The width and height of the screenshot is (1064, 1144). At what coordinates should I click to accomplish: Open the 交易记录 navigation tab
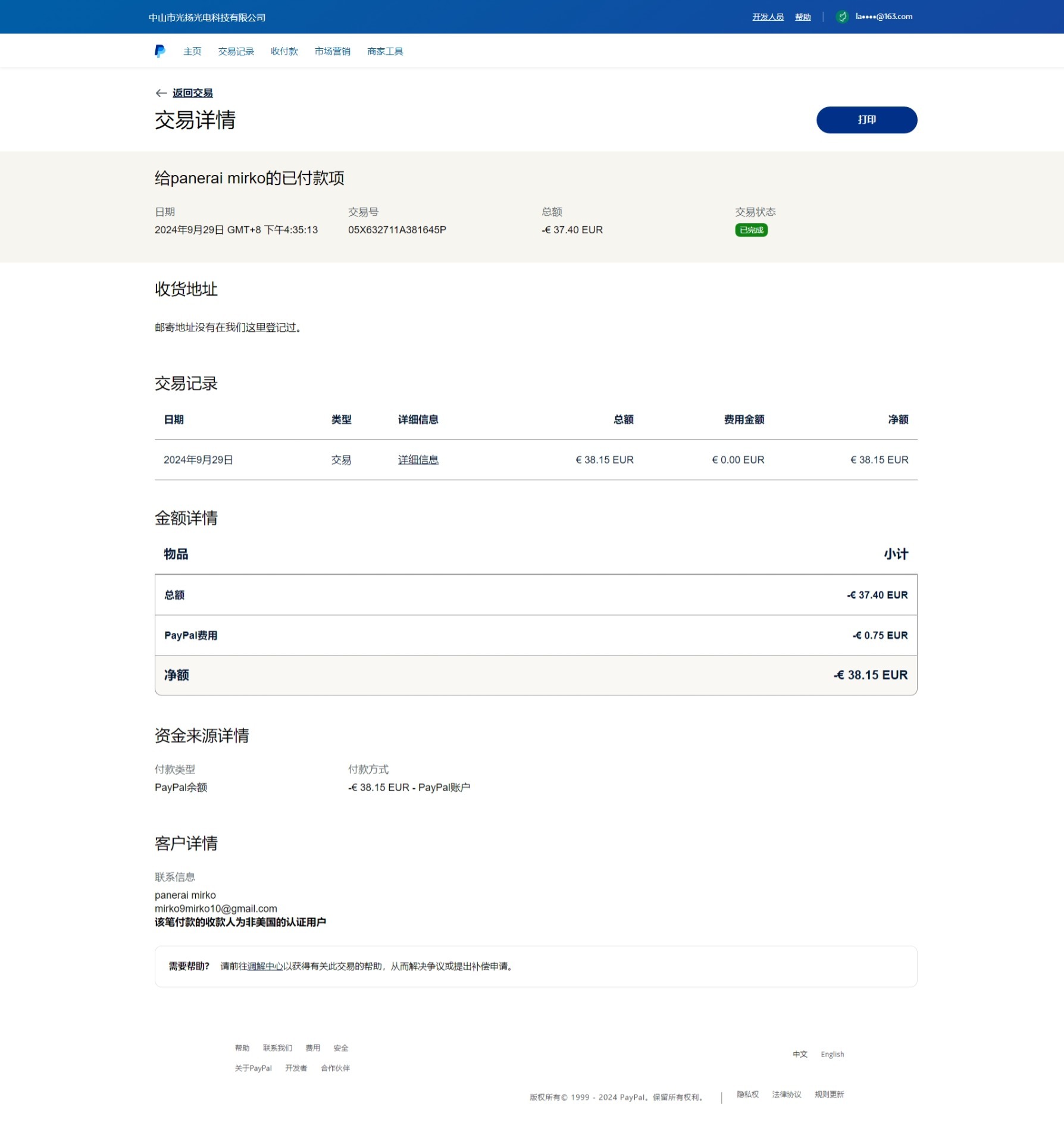tap(236, 52)
